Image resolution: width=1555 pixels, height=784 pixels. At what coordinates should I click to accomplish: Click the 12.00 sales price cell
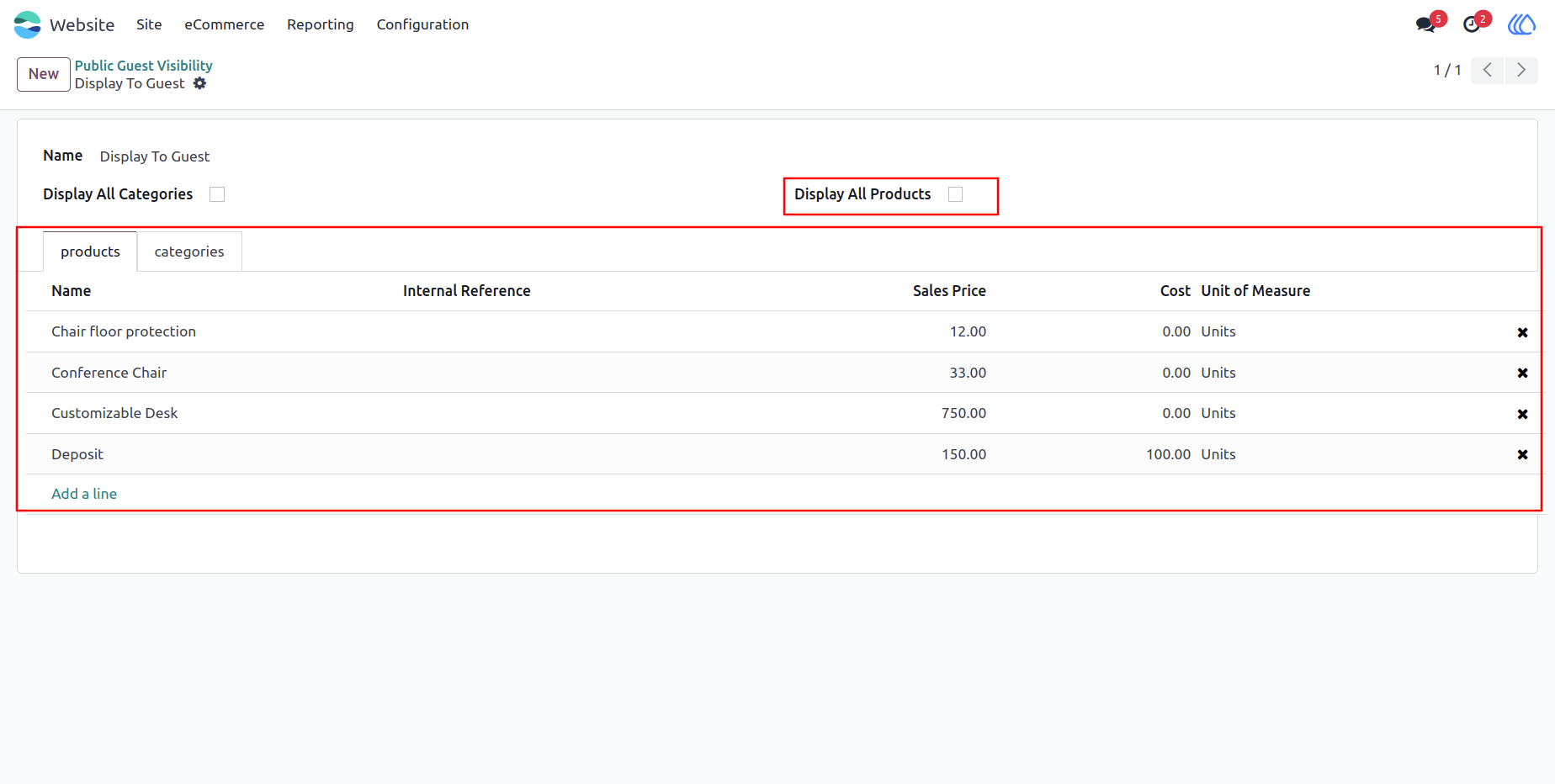click(x=968, y=331)
